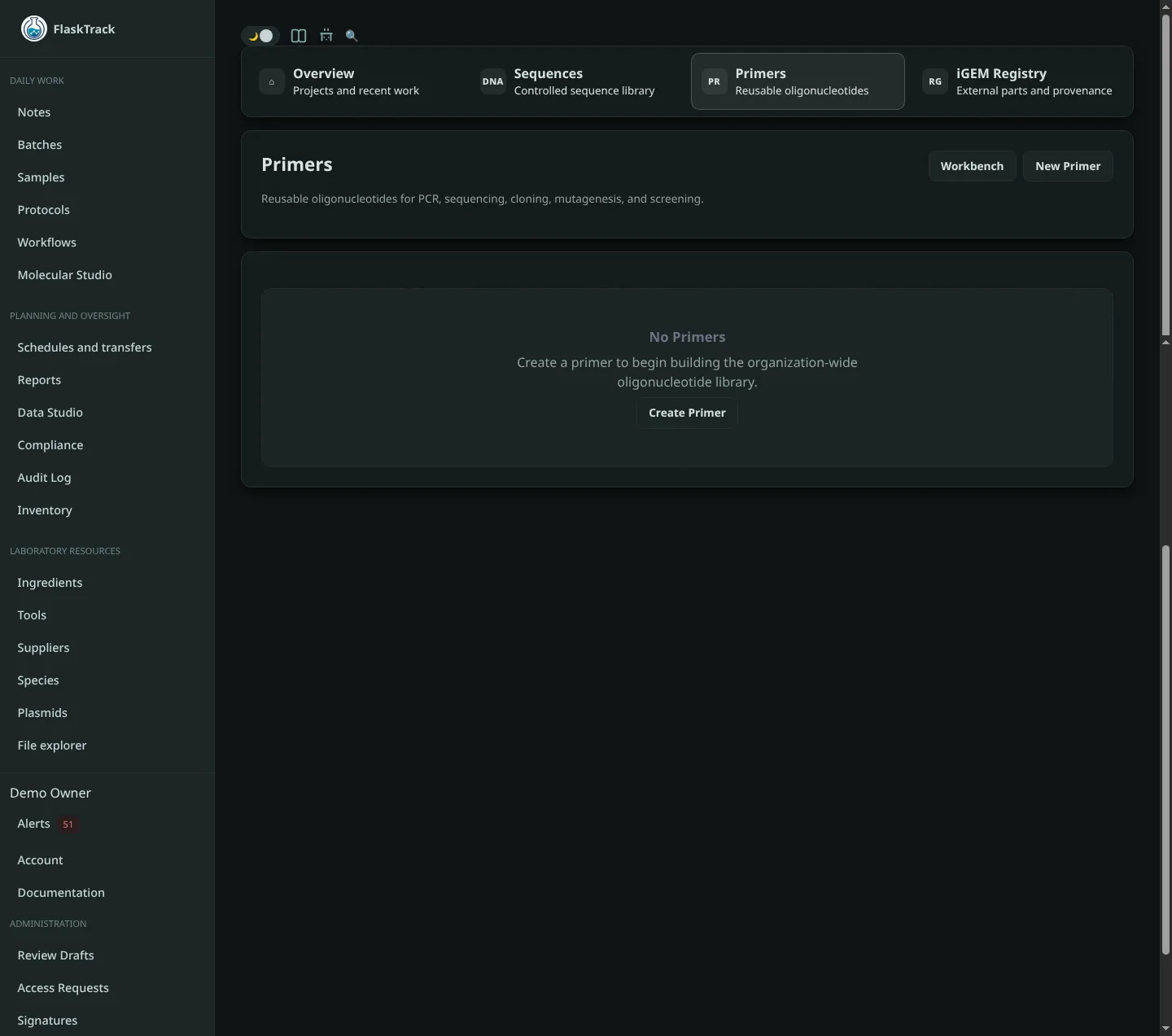
Task: Open Notes in the sidebar
Action: point(107,112)
